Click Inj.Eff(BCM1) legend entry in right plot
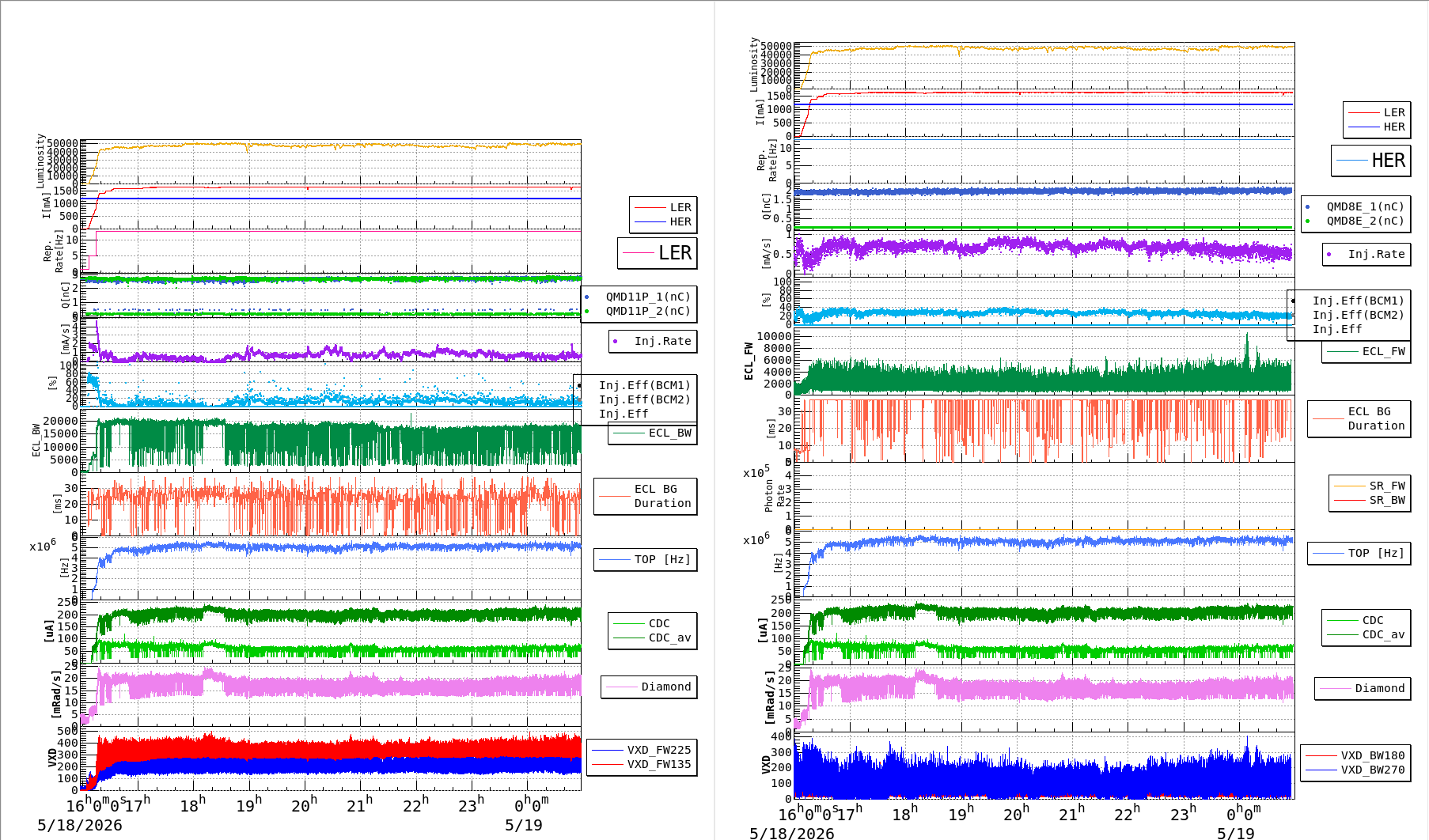Image resolution: width=1429 pixels, height=840 pixels. coord(1358,301)
